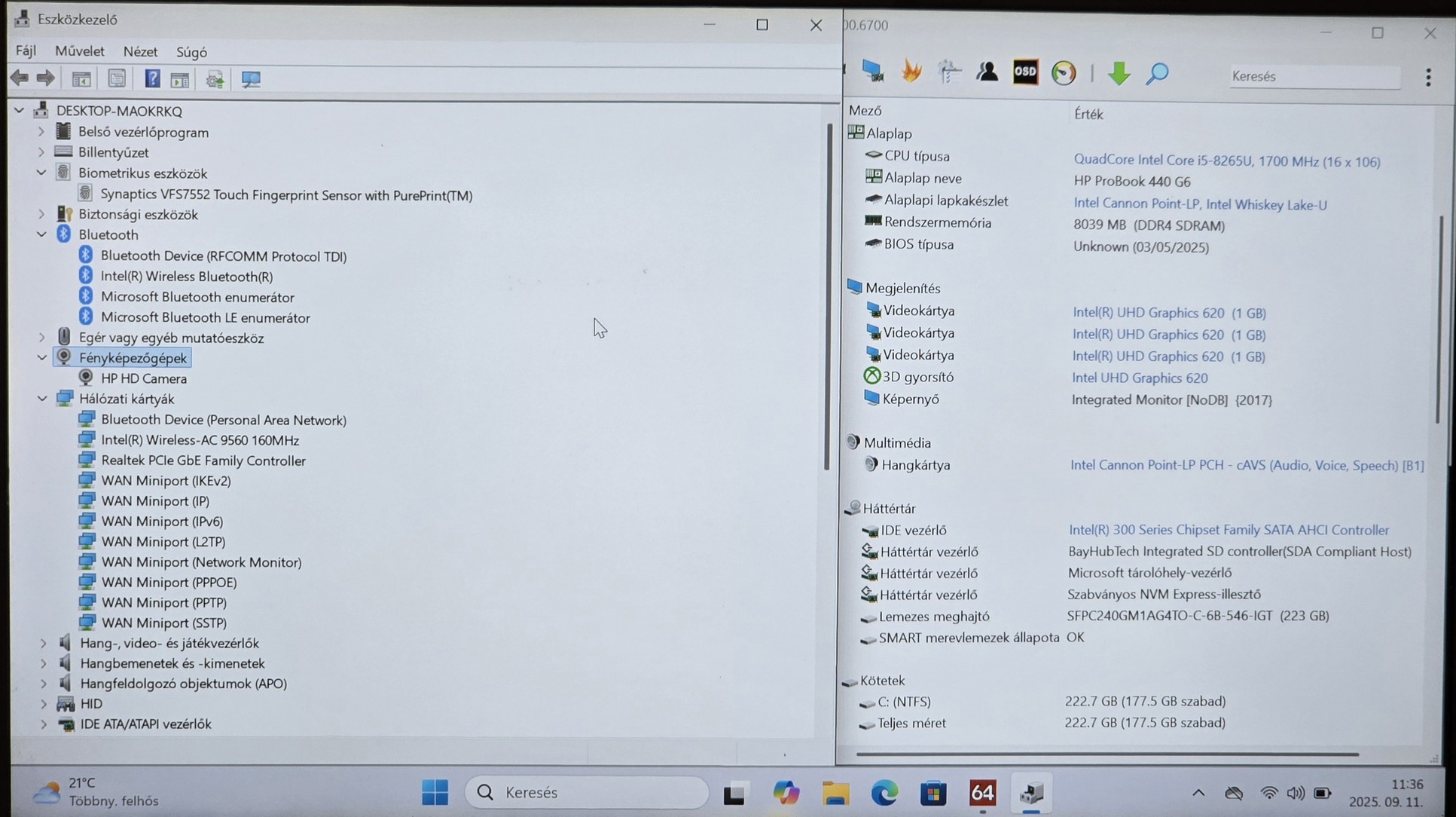Screen dimensions: 1456x817
Task: Open the Művelet menu
Action: point(79,51)
